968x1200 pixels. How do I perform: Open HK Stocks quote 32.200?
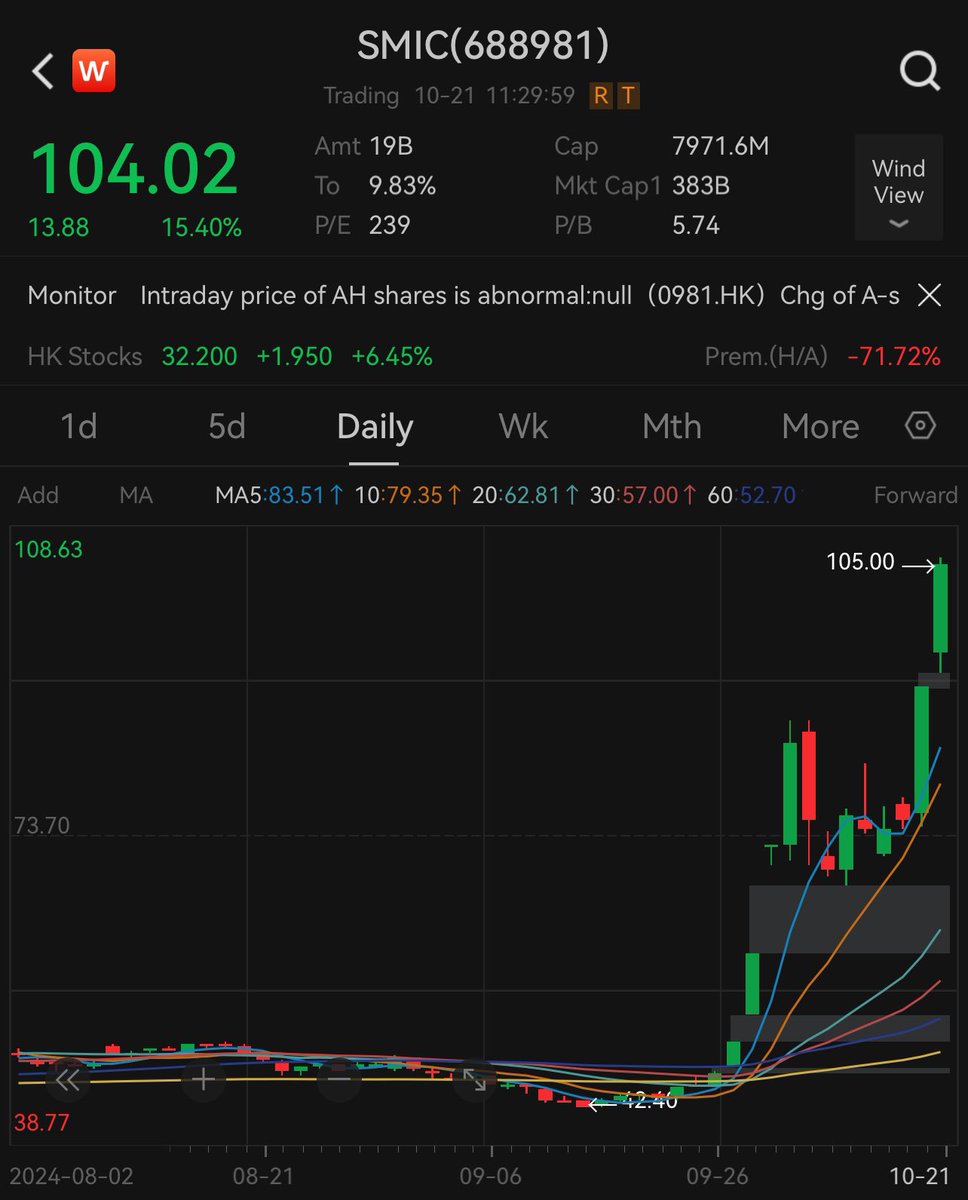(199, 356)
